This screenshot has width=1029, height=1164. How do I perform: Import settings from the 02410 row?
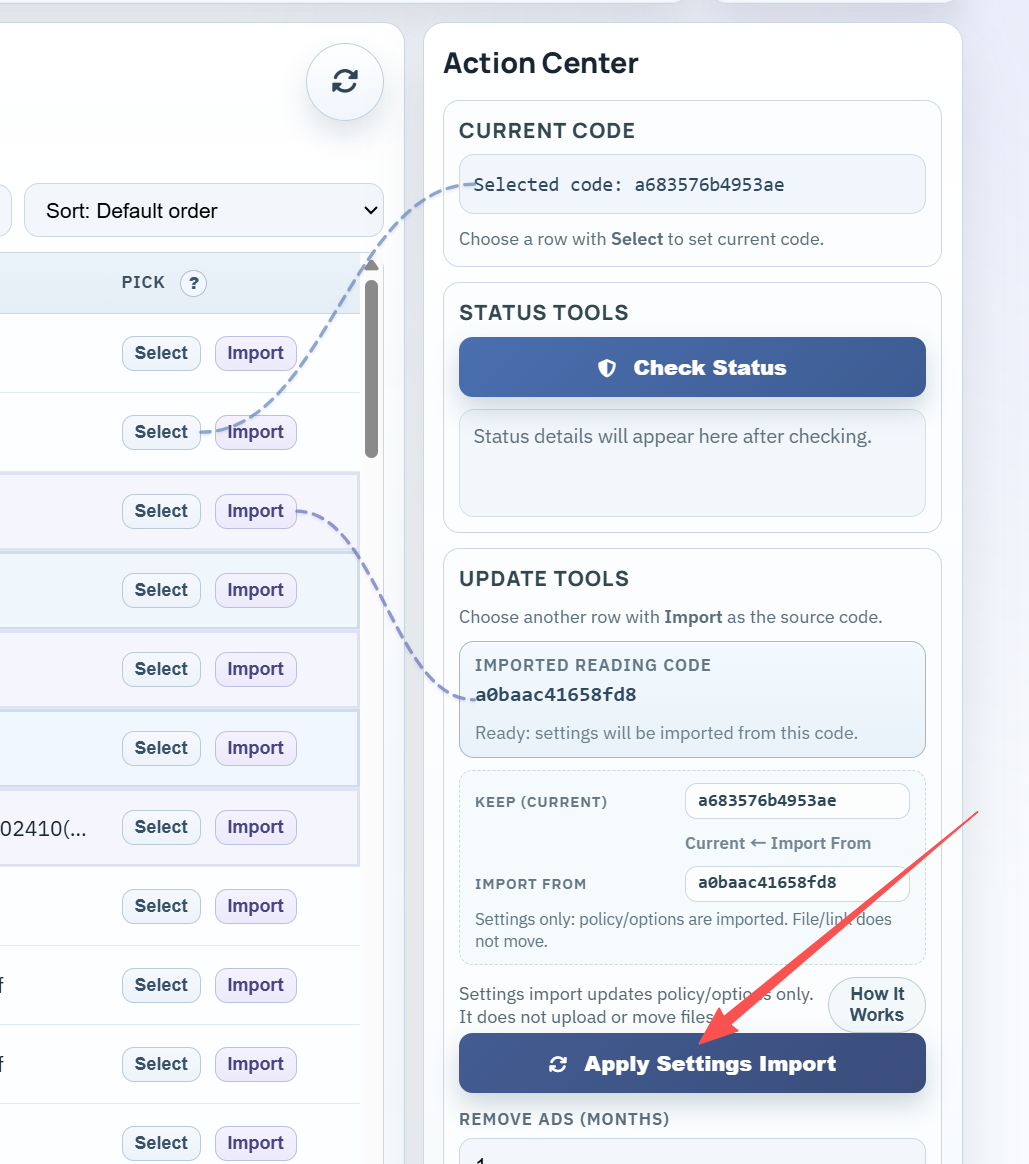(x=255, y=827)
